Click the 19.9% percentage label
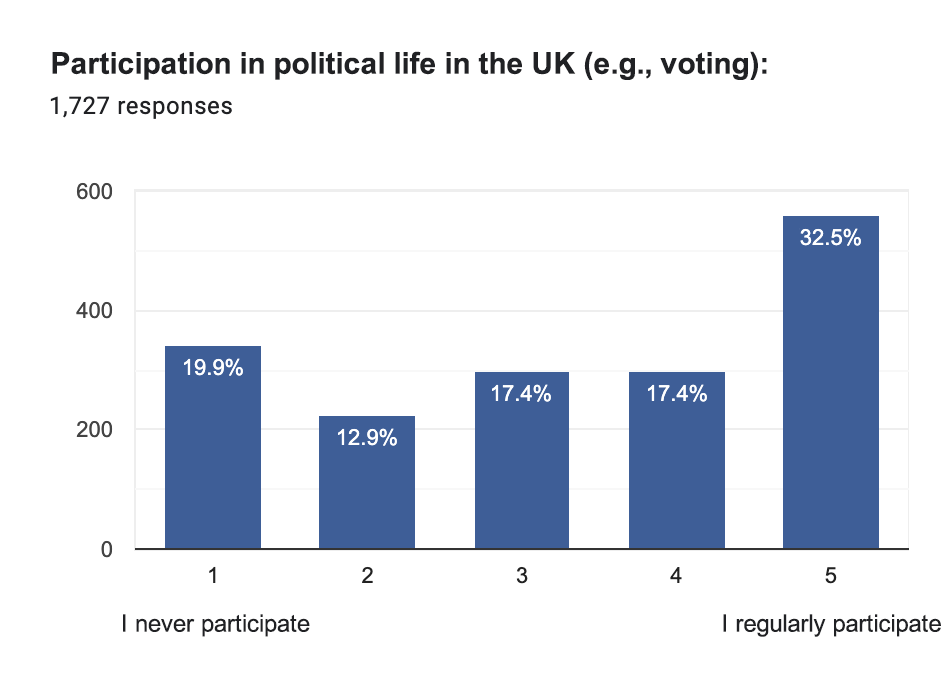950x681 pixels. [213, 368]
